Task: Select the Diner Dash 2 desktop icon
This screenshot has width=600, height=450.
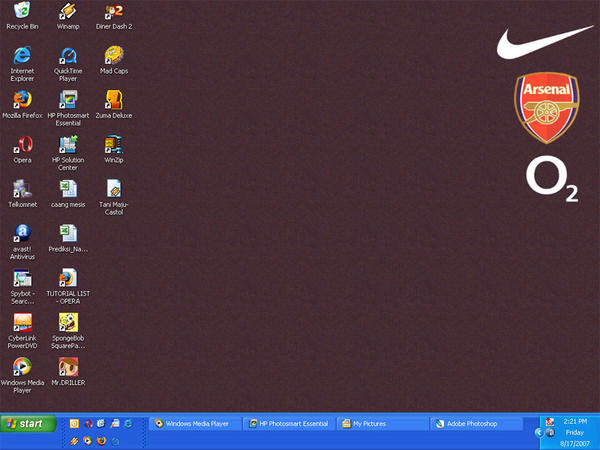Action: click(x=114, y=16)
